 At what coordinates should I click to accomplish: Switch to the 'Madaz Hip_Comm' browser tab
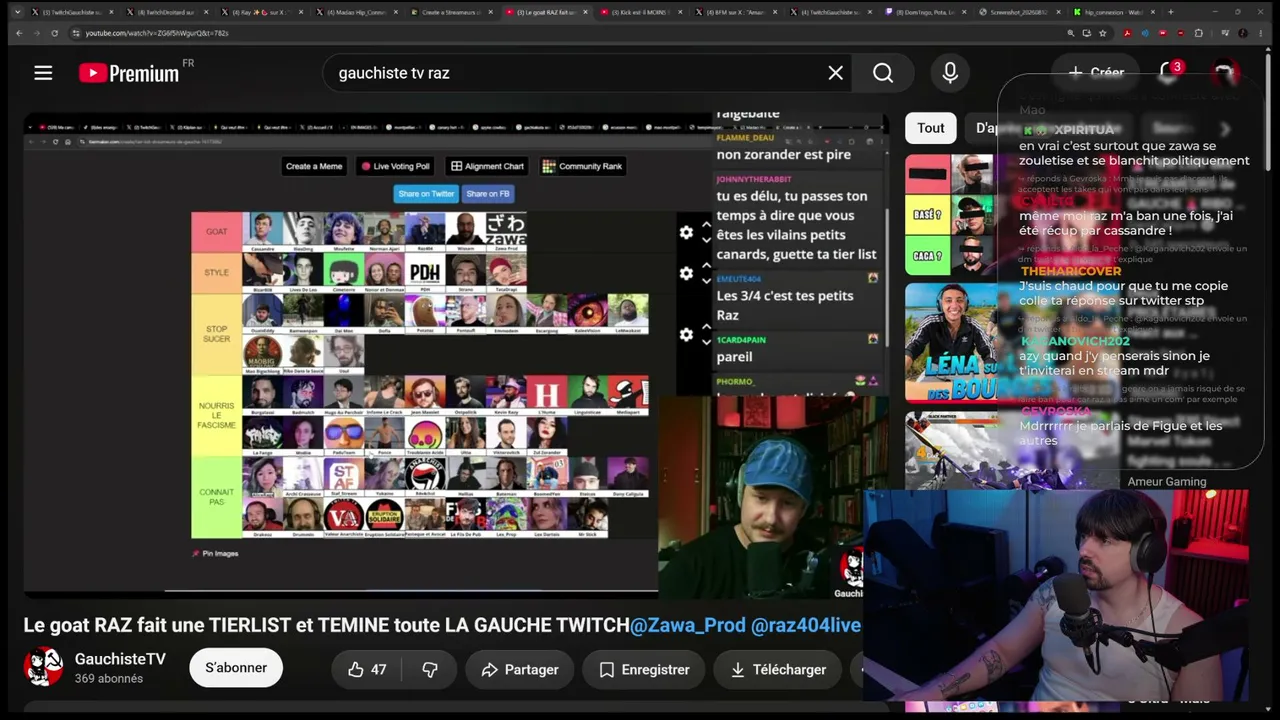tap(357, 12)
